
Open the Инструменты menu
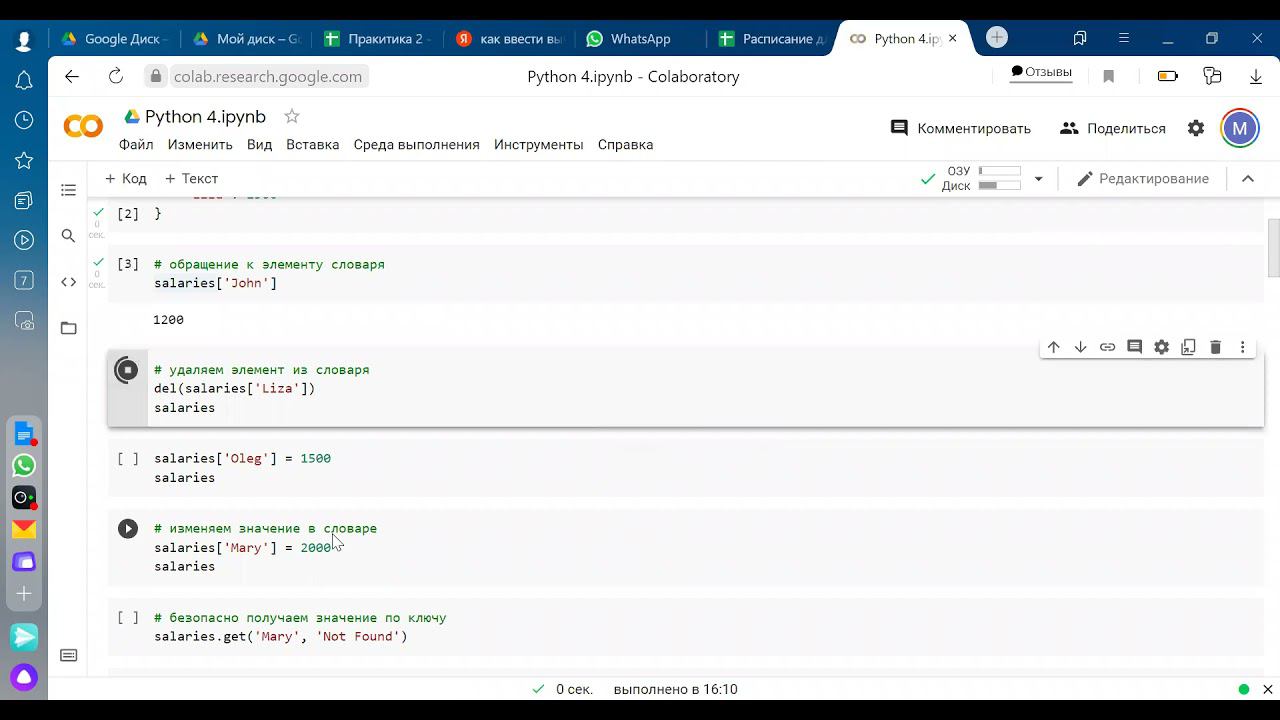(538, 145)
